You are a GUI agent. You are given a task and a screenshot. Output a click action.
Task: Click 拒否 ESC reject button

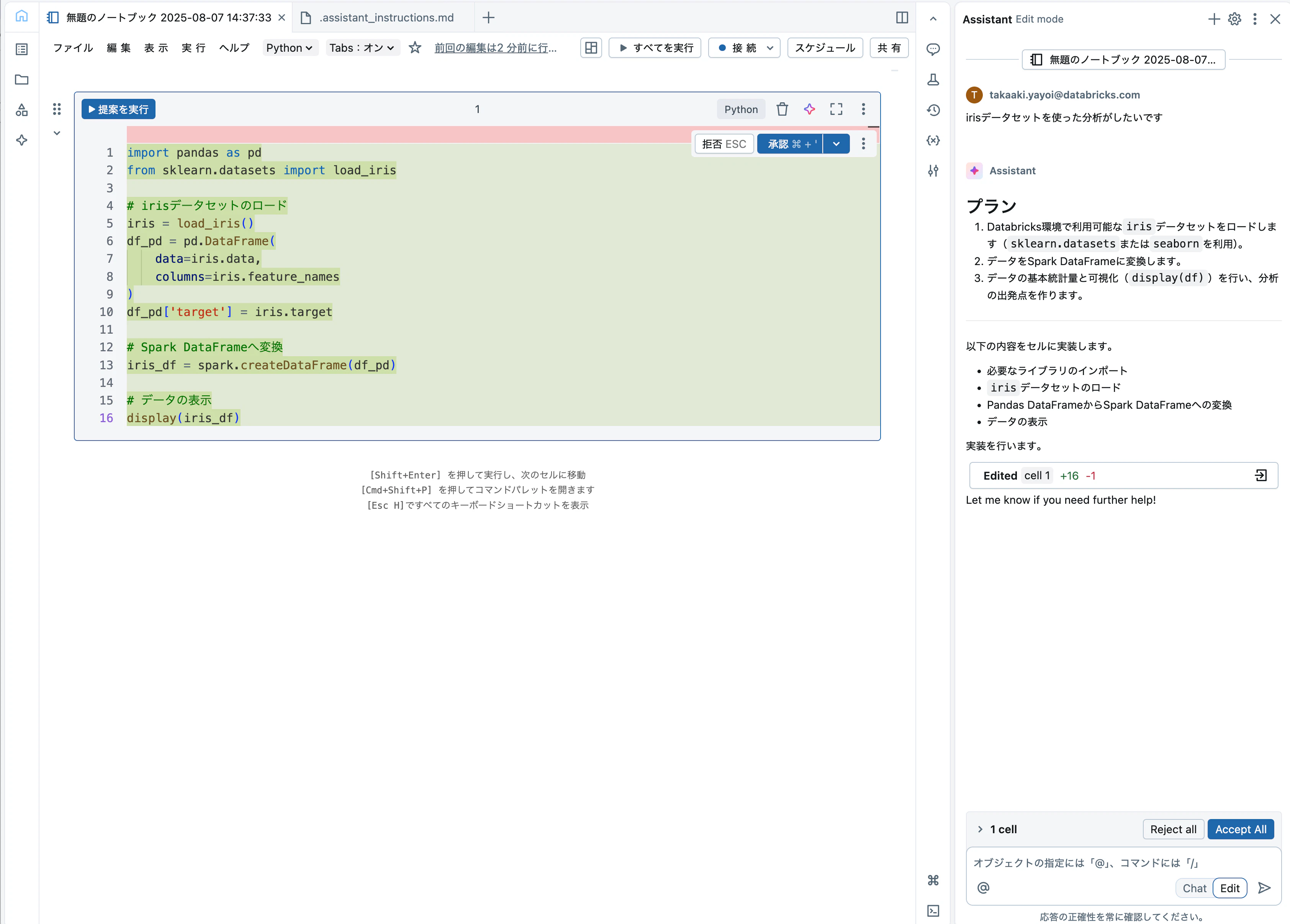tap(724, 144)
